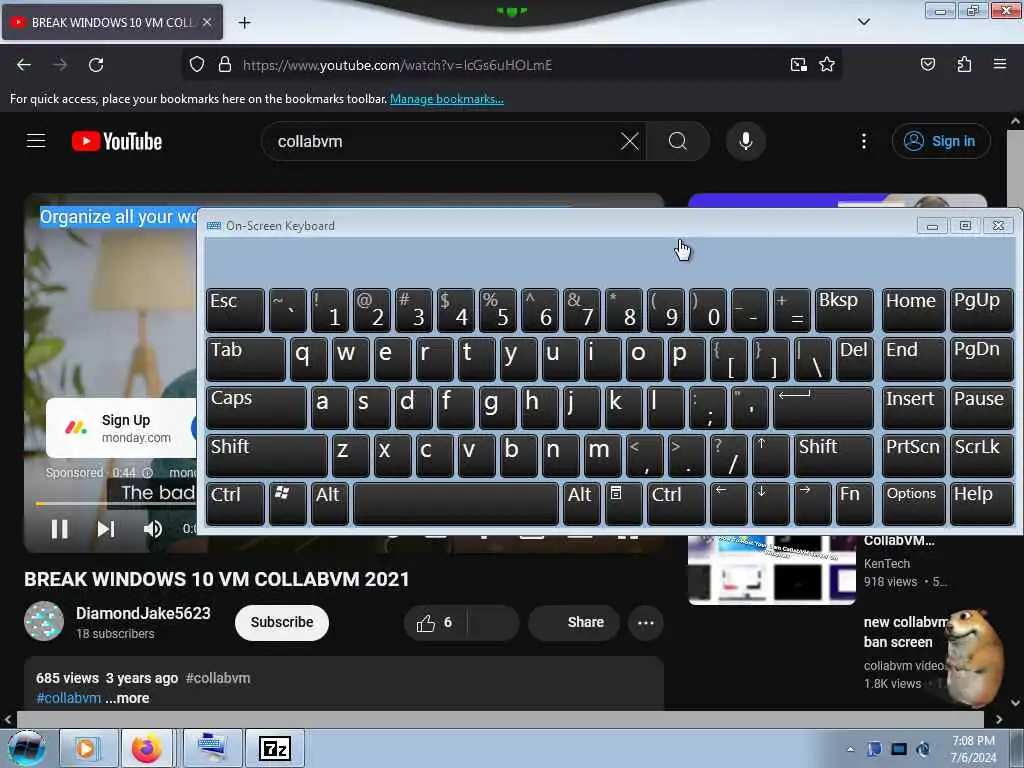Expand the list all tabs chevron
Screen dimensions: 1024x768
[863, 22]
